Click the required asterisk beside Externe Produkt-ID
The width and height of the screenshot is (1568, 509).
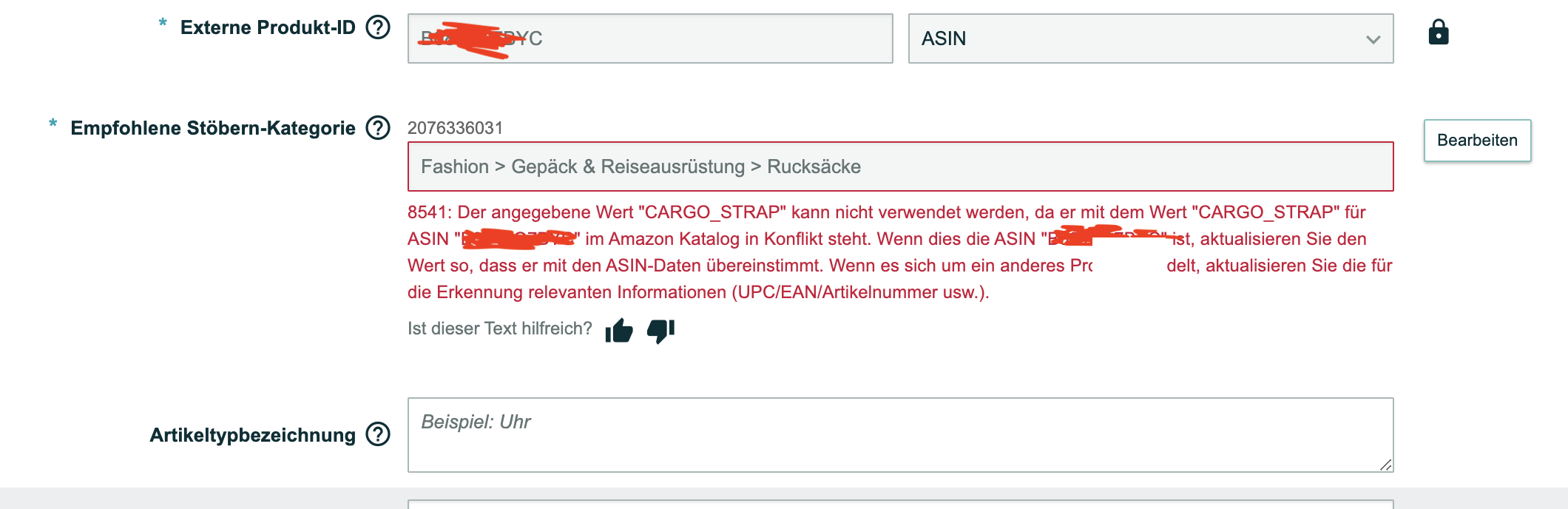[163, 24]
